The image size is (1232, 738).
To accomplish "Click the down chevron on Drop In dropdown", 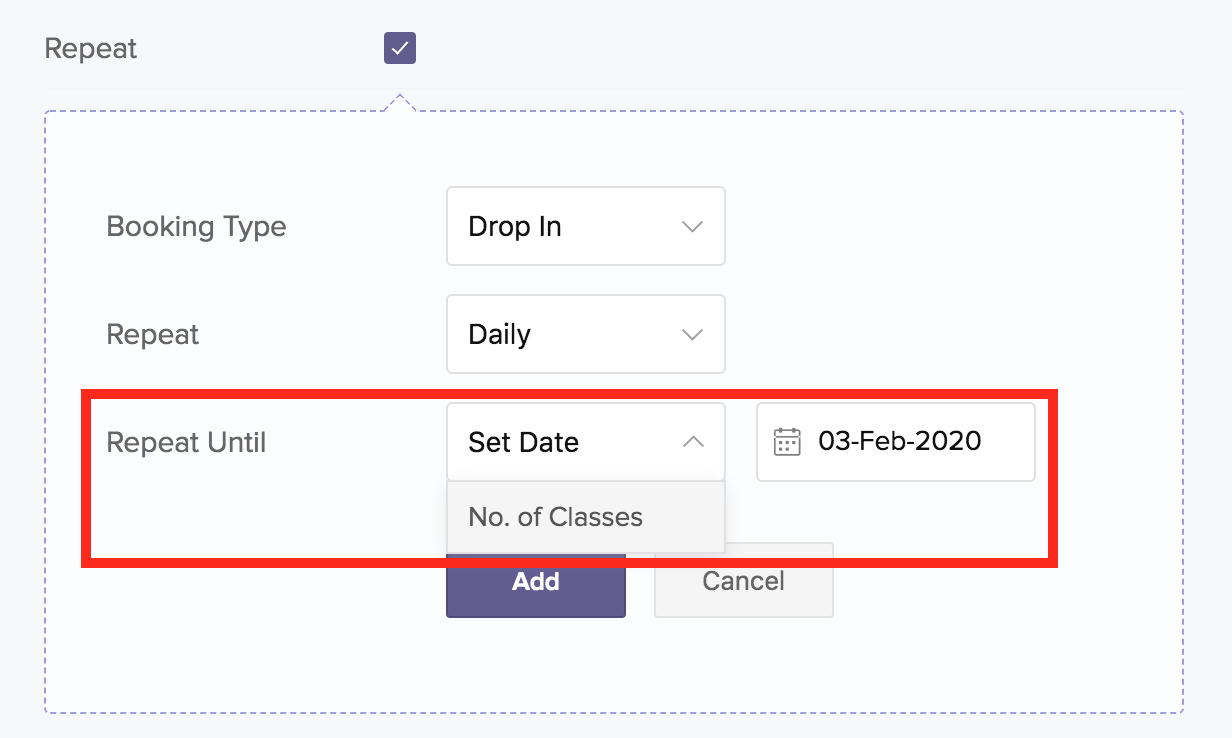I will pos(692,227).
